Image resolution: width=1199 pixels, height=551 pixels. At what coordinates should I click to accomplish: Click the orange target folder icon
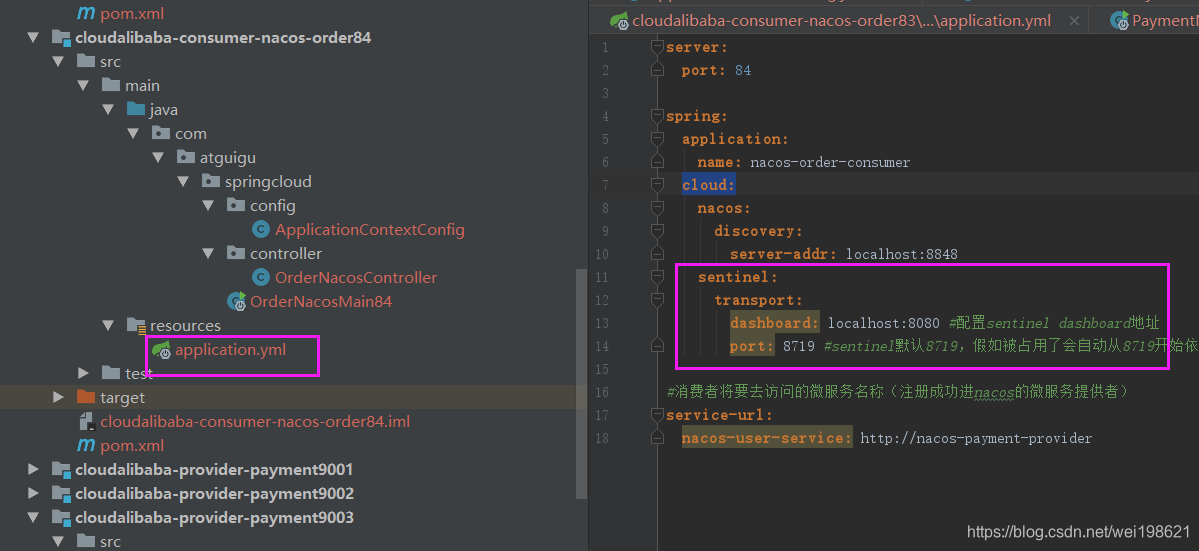click(86, 397)
